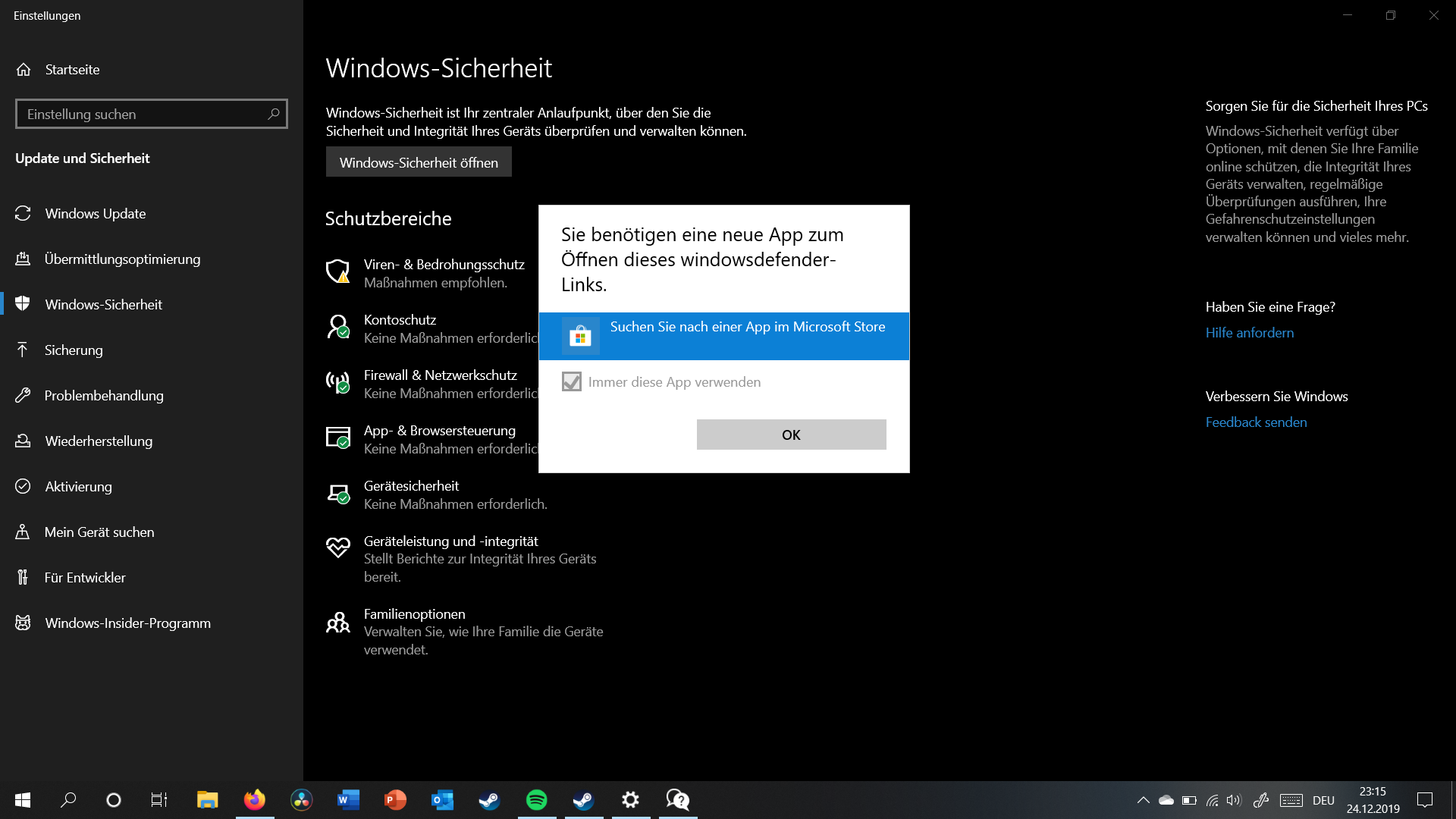Open Wi-Fi network flyout in tray

coord(1212,800)
